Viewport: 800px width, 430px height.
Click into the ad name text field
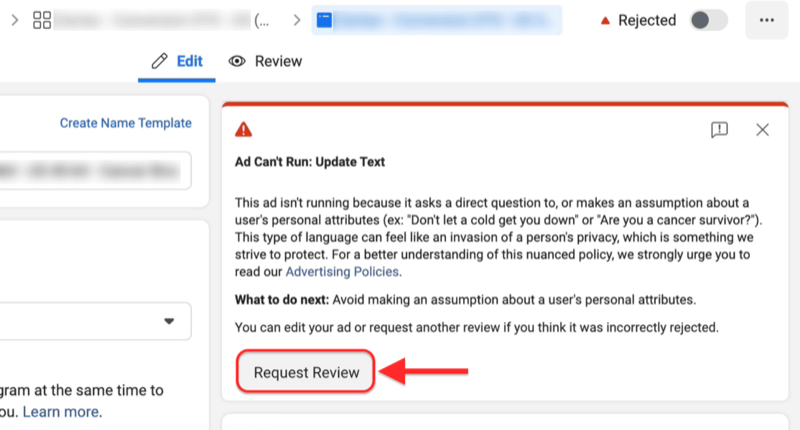point(95,171)
